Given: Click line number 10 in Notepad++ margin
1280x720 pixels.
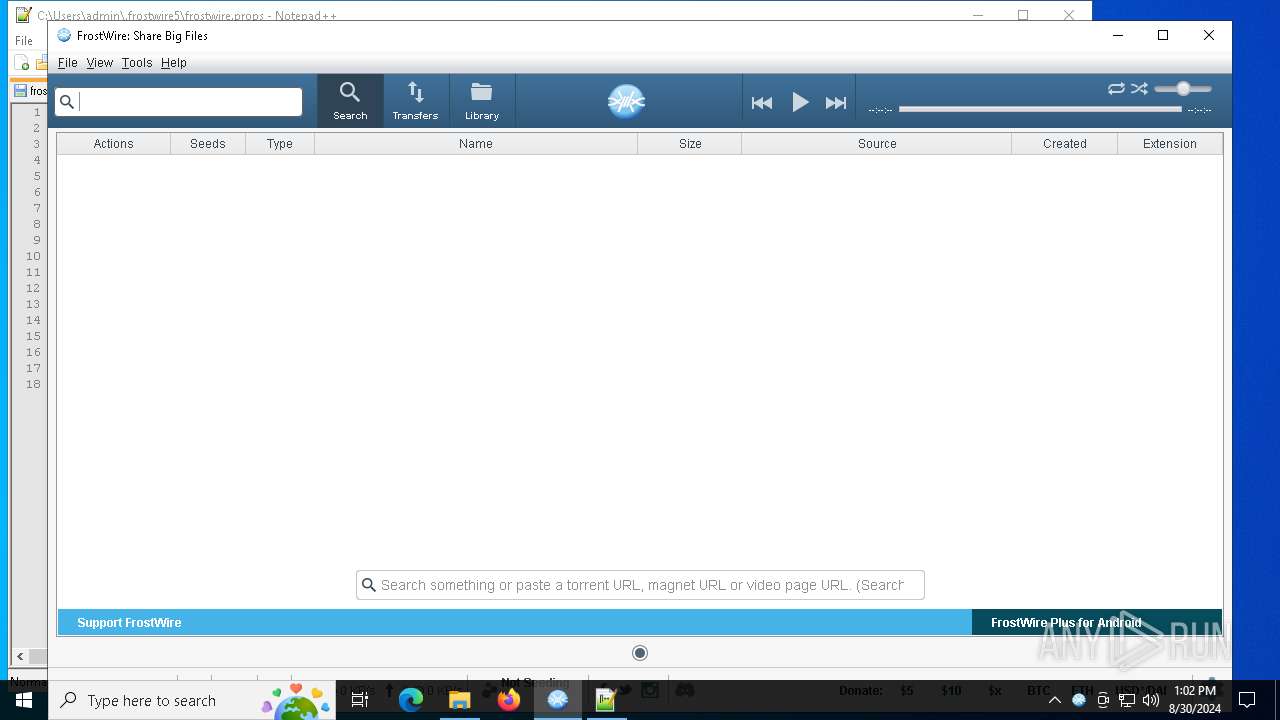Looking at the screenshot, I should click(x=33, y=256).
